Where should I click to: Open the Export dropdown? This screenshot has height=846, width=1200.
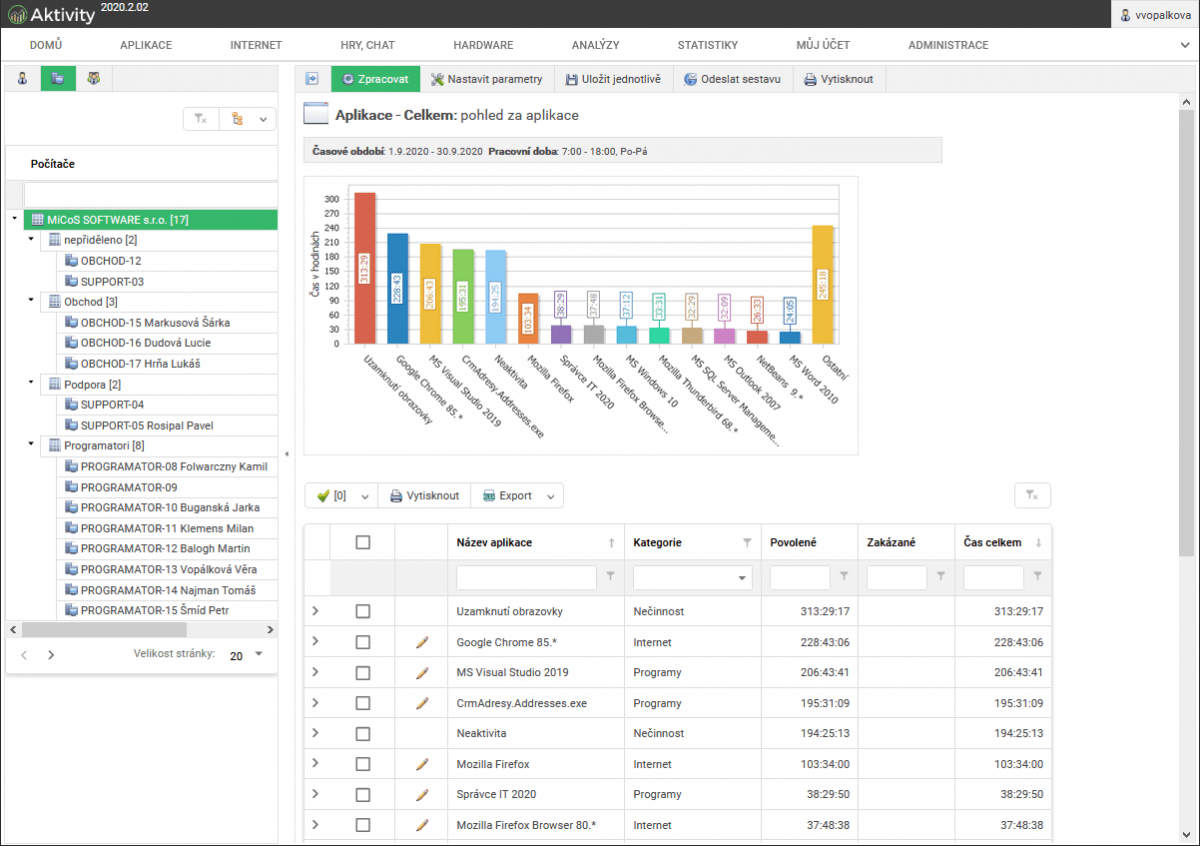(x=516, y=495)
